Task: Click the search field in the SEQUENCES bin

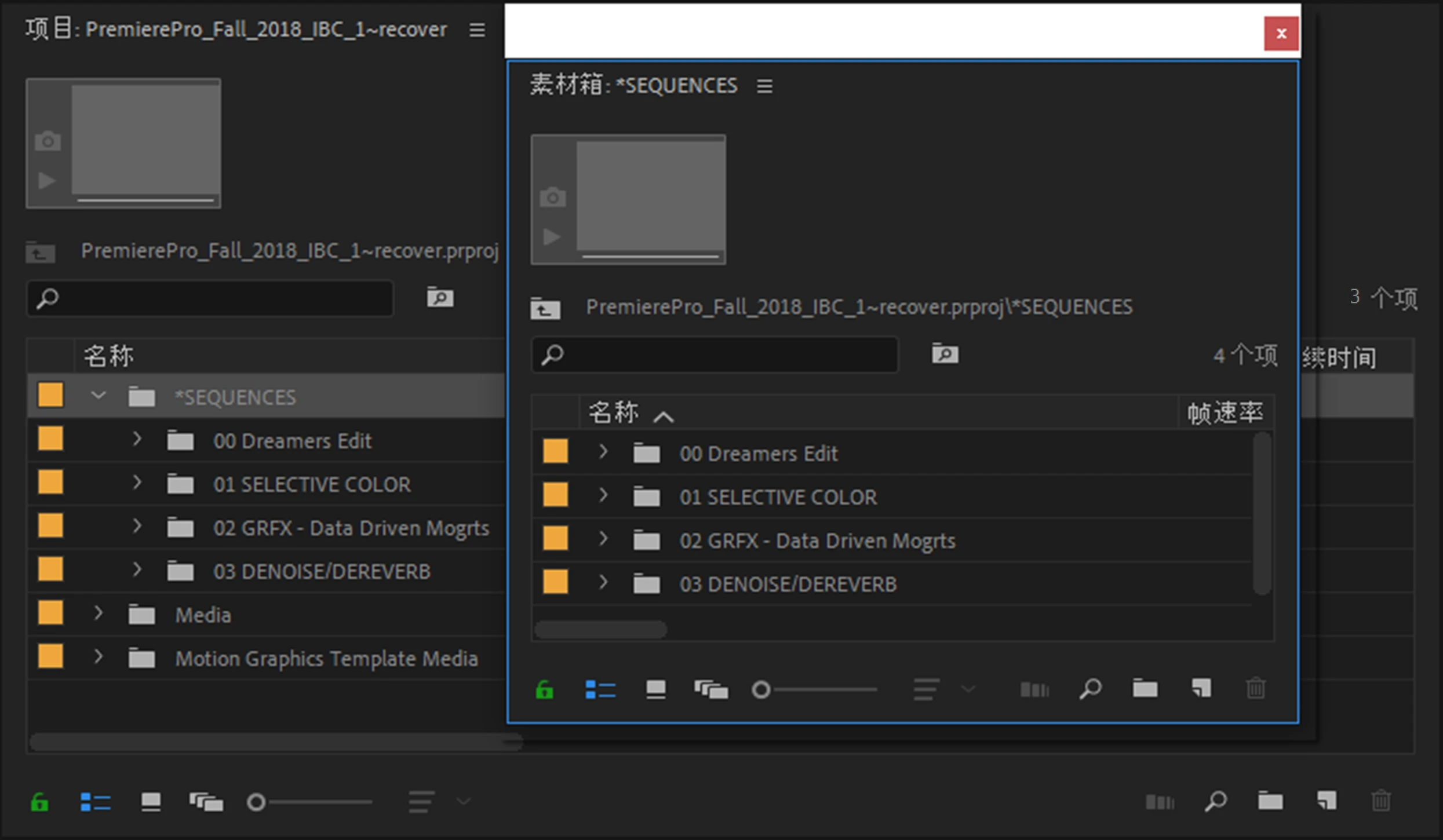Action: click(x=714, y=355)
